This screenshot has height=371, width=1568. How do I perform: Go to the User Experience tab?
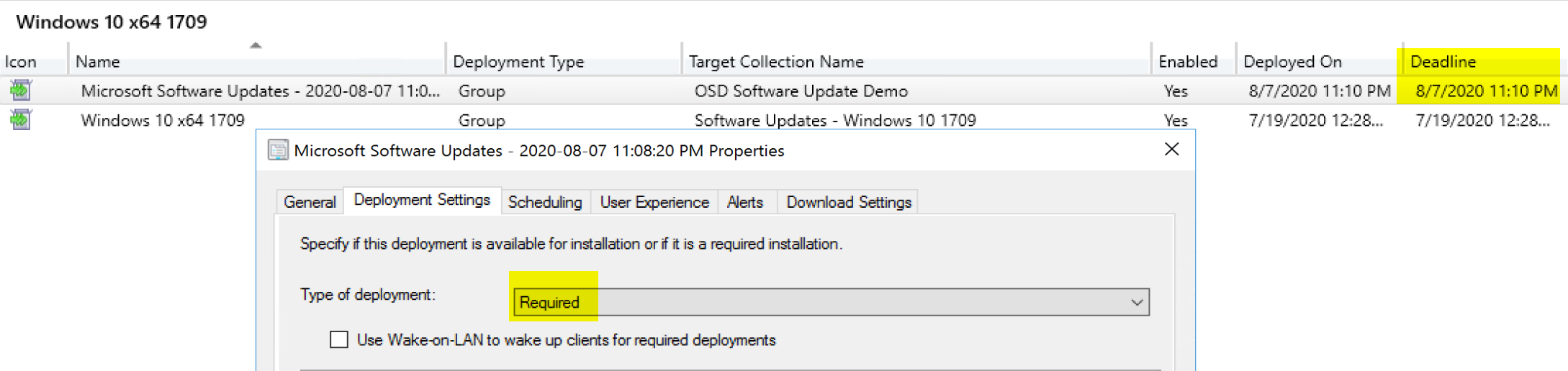pyautogui.click(x=654, y=202)
